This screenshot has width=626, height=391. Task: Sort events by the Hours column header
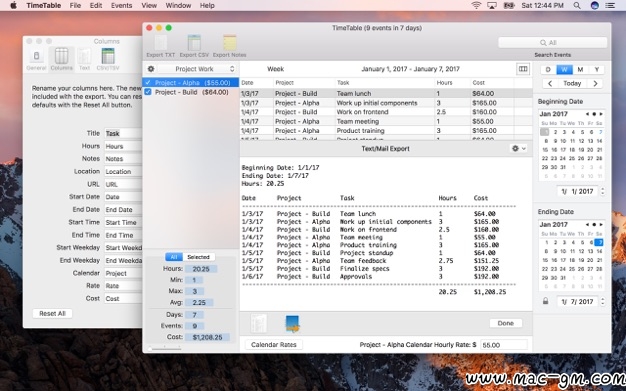(452, 83)
